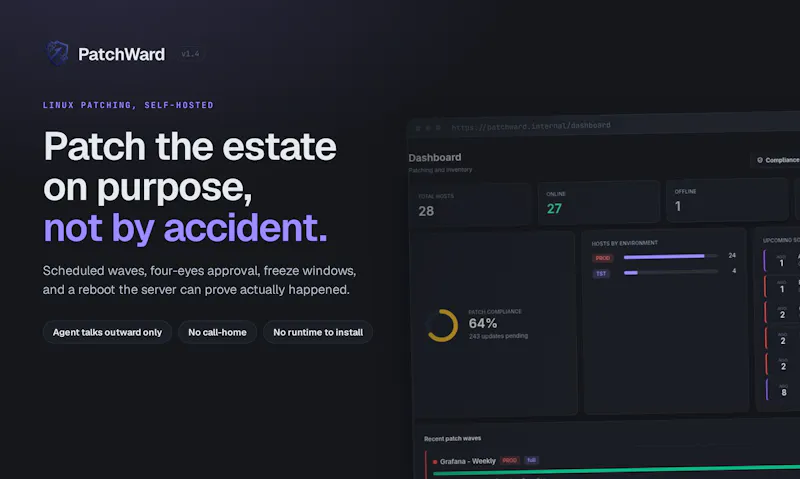
Task: Select the 'No runtime to install' pill
Action: [318, 332]
